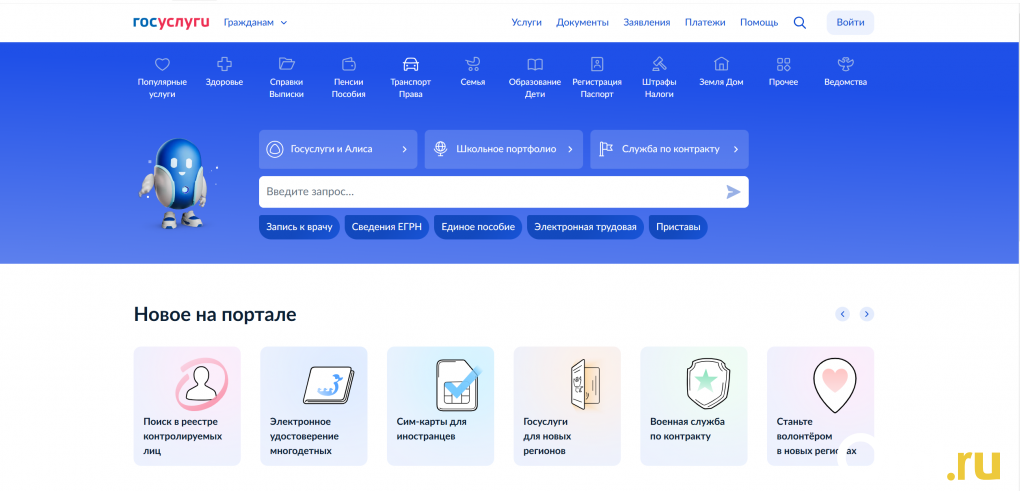Open the Служба по контракту chevron banner
The width and height of the screenshot is (1020, 491).
[x=669, y=149]
